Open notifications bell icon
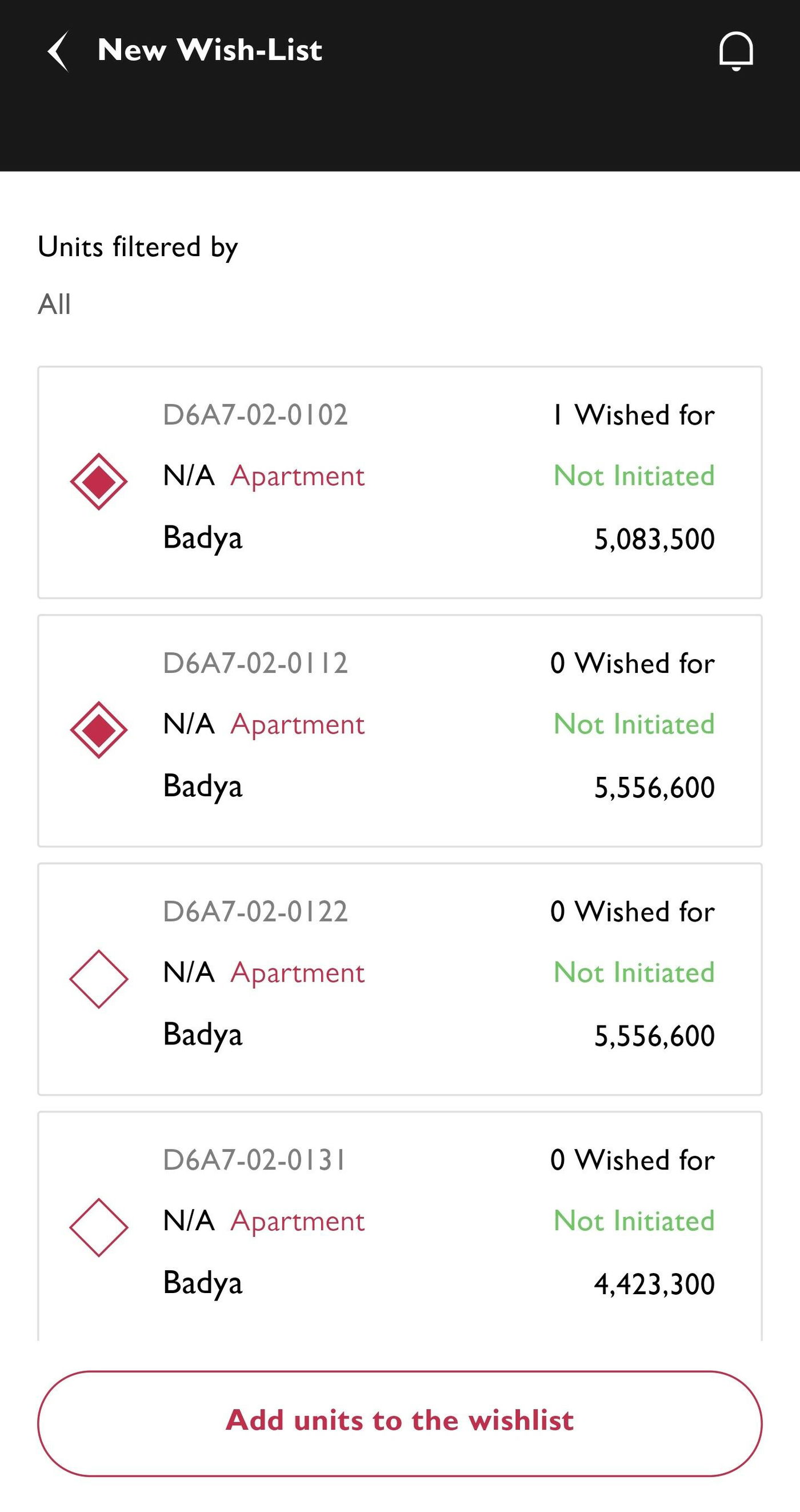The height and width of the screenshot is (1512, 800). (x=735, y=51)
